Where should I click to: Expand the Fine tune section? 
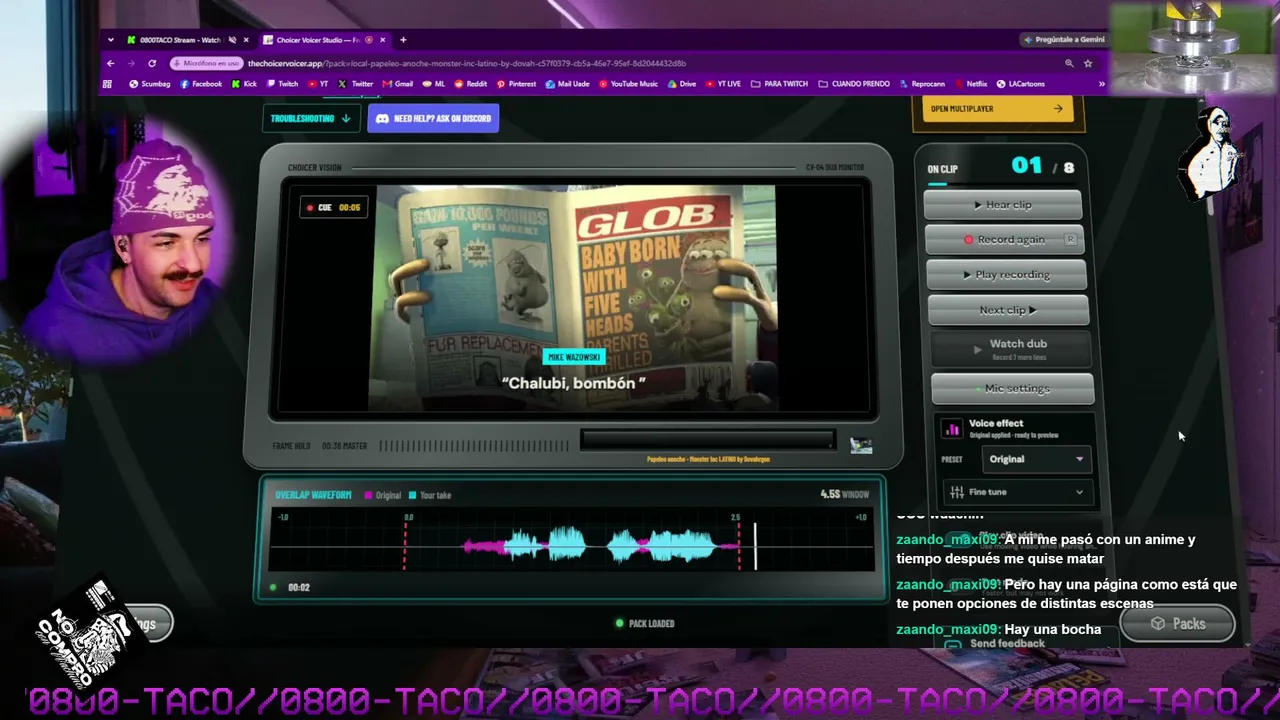point(1019,492)
